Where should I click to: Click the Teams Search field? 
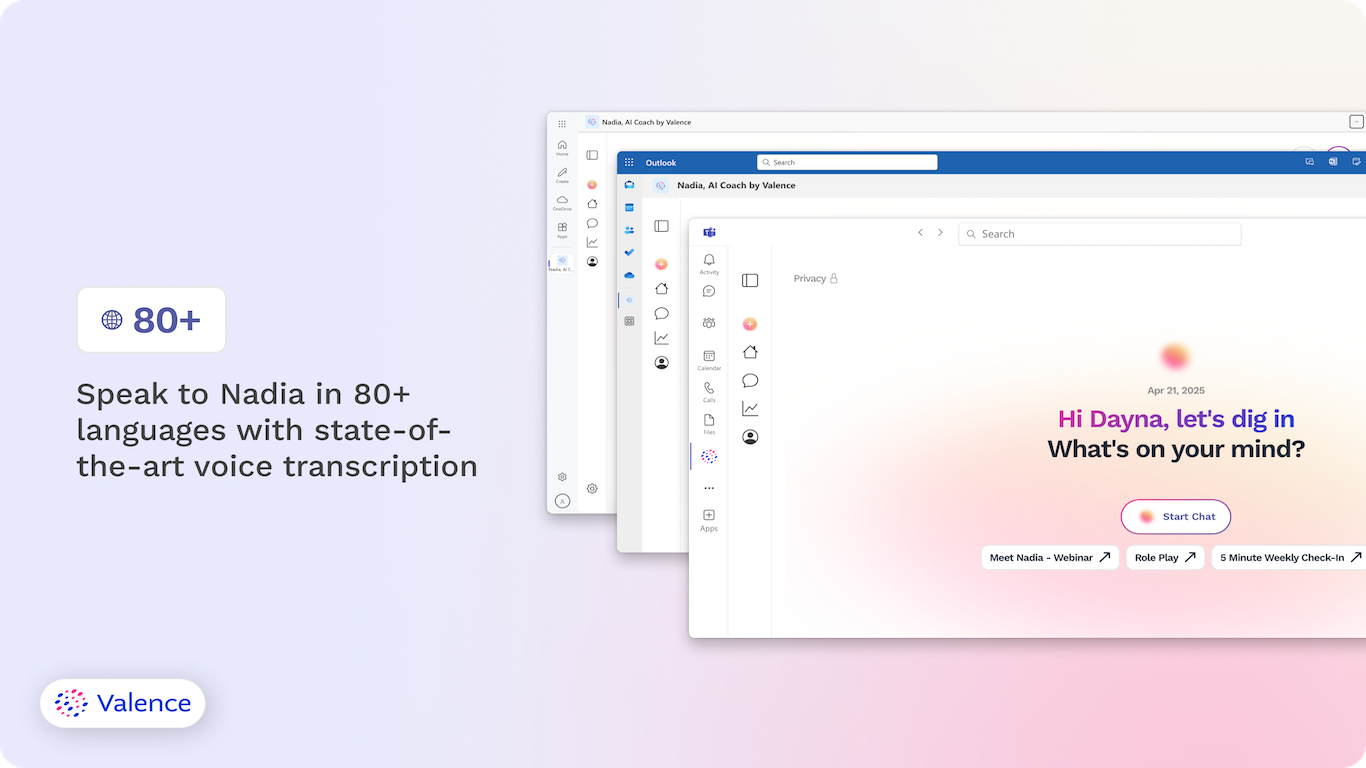tap(1100, 234)
